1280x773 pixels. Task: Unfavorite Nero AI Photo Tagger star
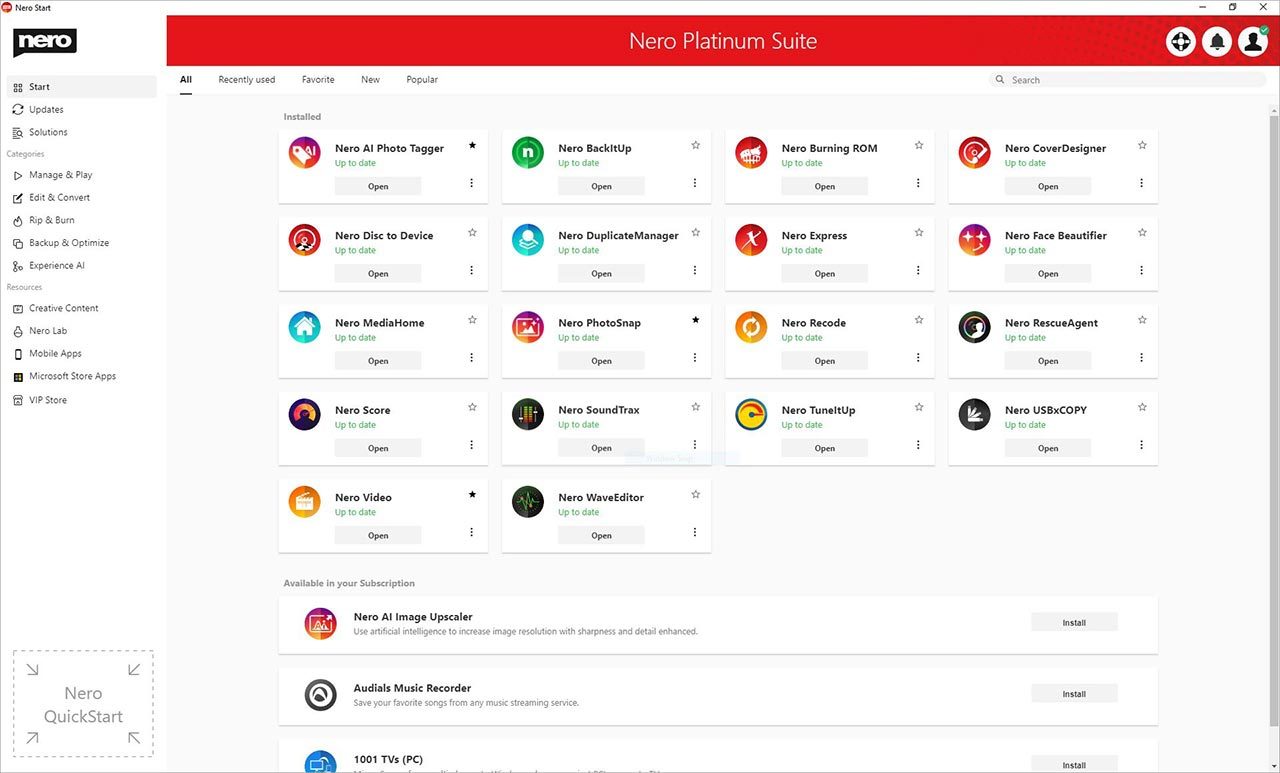472,146
